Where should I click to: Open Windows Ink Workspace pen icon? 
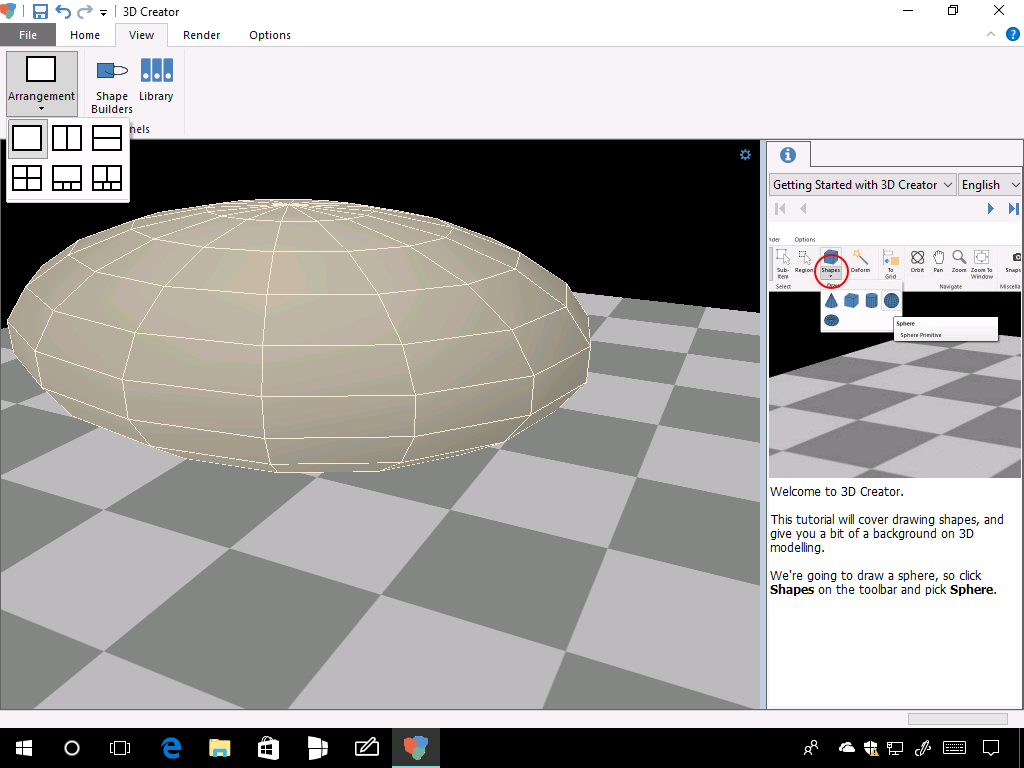click(923, 748)
